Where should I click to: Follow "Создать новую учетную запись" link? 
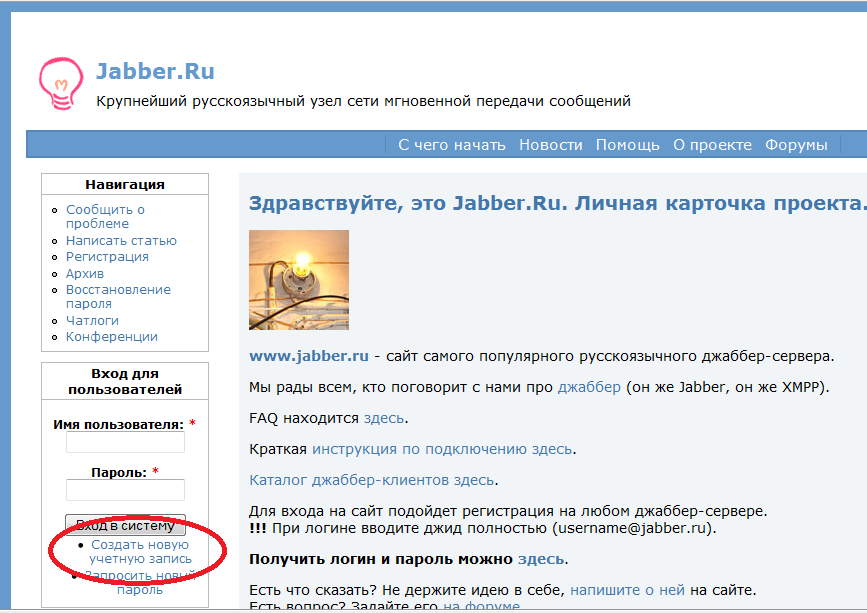[x=140, y=552]
